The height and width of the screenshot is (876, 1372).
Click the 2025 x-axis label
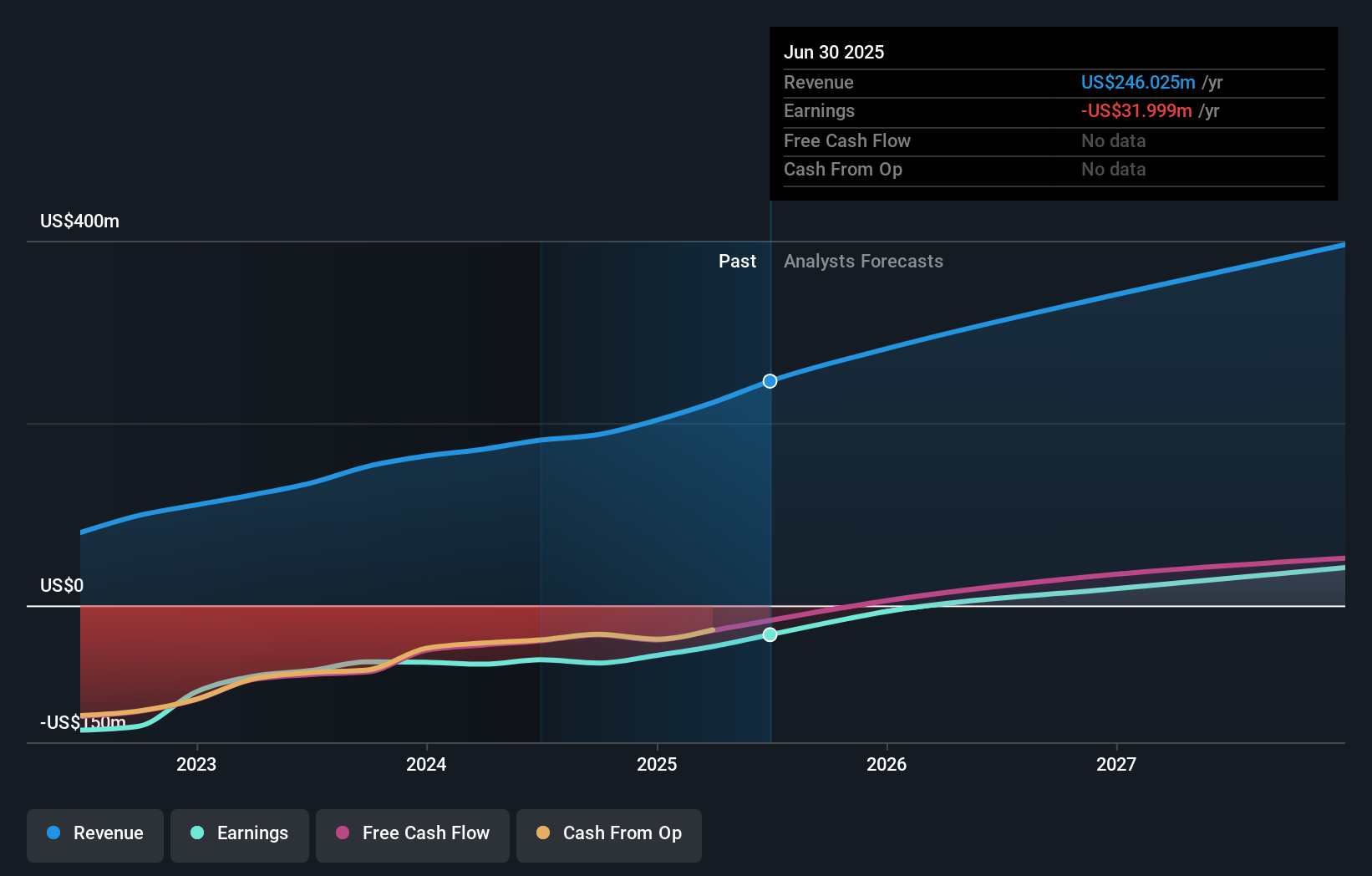pyautogui.click(x=657, y=764)
